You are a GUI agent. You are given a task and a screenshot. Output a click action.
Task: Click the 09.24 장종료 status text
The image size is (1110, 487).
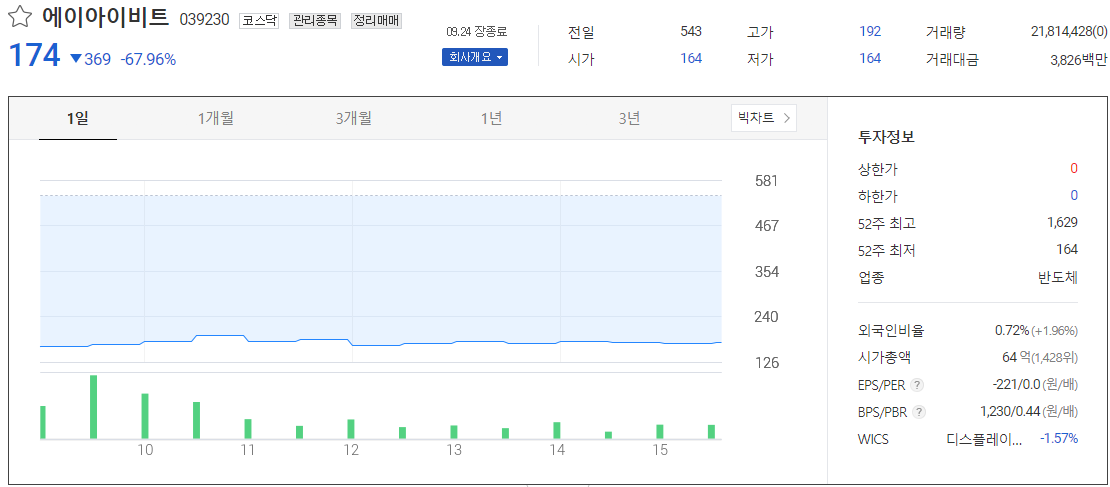[x=477, y=33]
